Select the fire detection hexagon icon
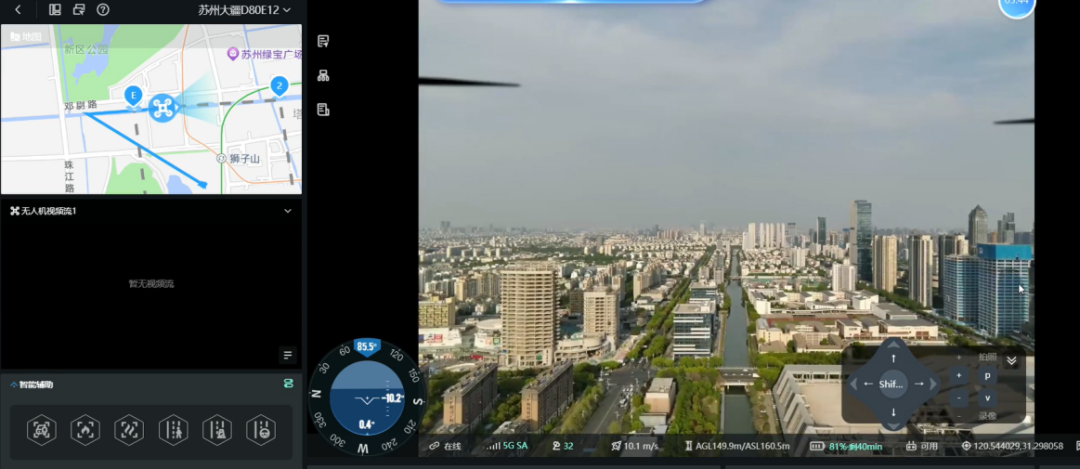Viewport: 1080px width, 469px height. (x=85, y=430)
